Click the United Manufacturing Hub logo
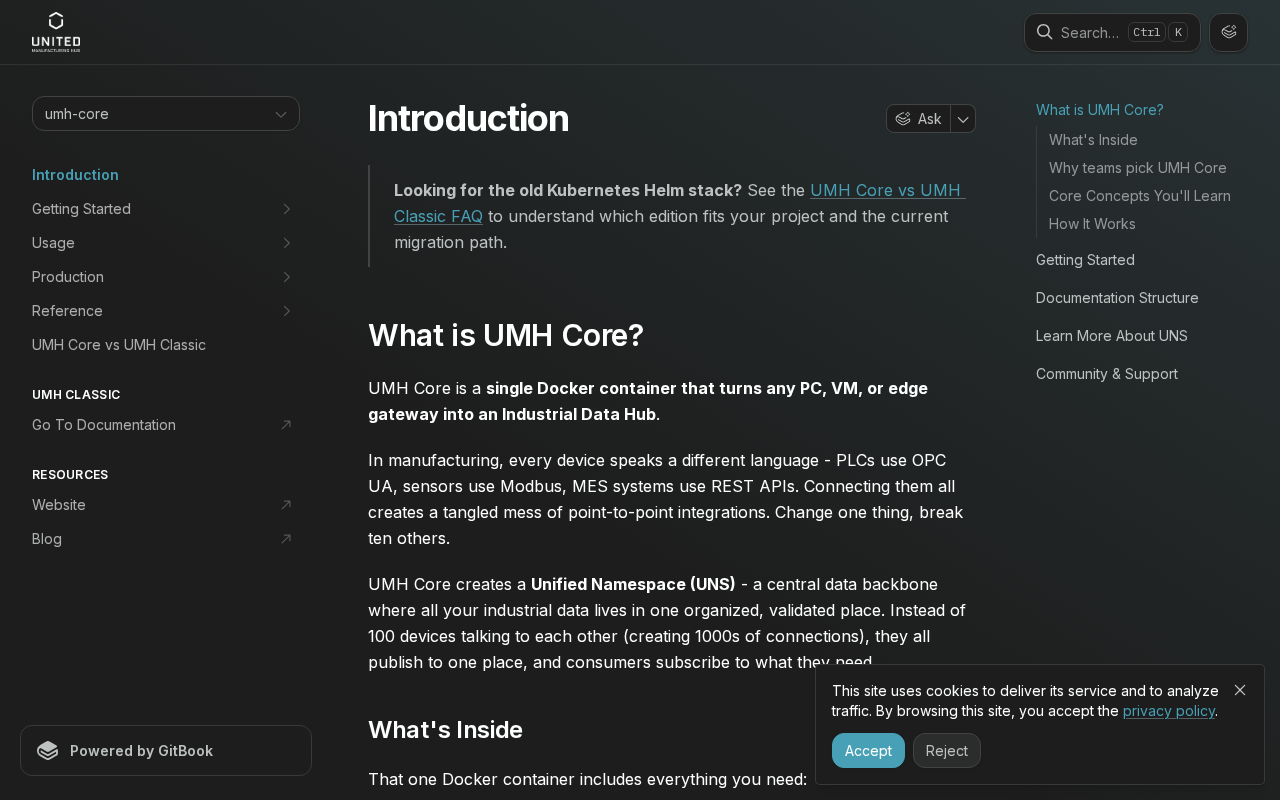This screenshot has width=1280, height=800. pyautogui.click(x=56, y=32)
